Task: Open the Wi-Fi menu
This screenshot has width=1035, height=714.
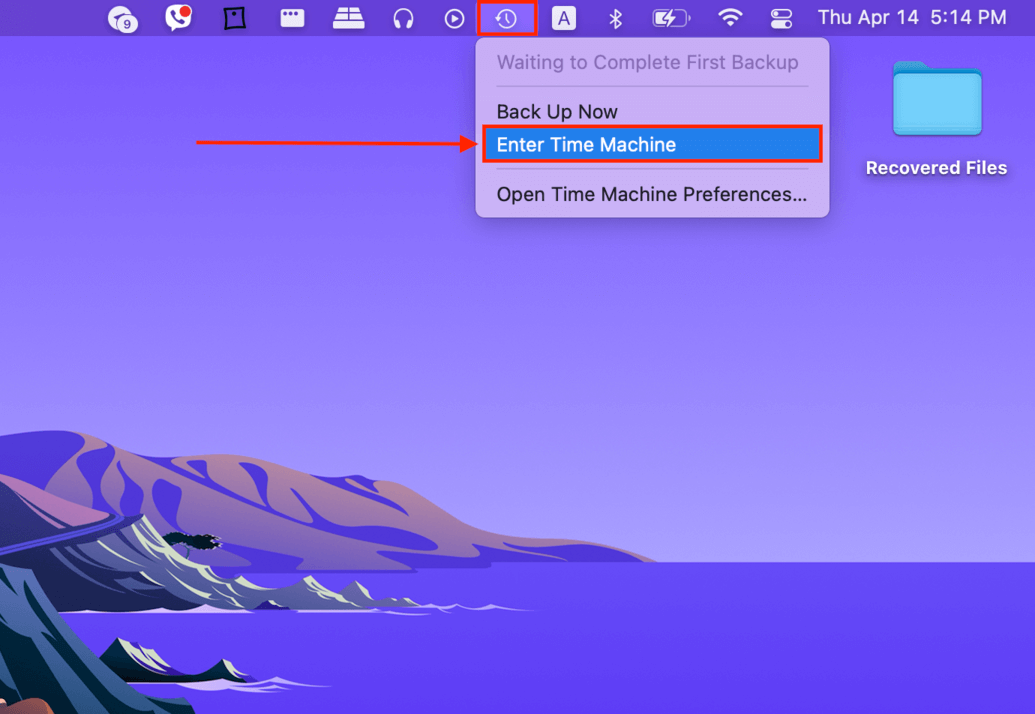Action: [729, 17]
